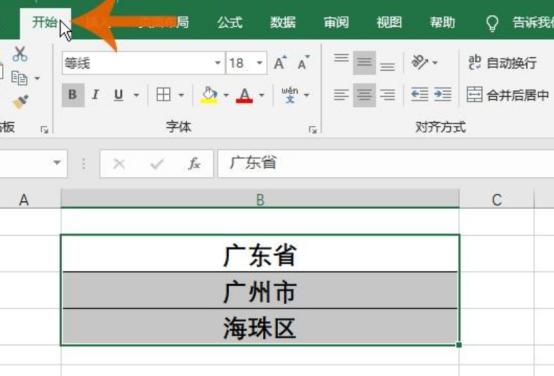The width and height of the screenshot is (554, 376).
Task: Toggle Bold formatting
Action: (x=73, y=95)
